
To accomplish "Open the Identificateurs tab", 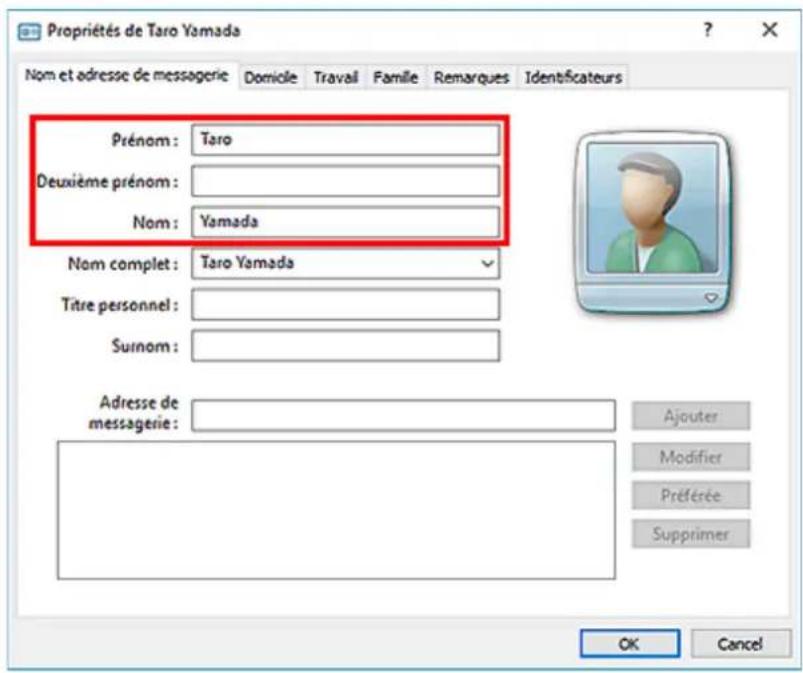I will [573, 77].
